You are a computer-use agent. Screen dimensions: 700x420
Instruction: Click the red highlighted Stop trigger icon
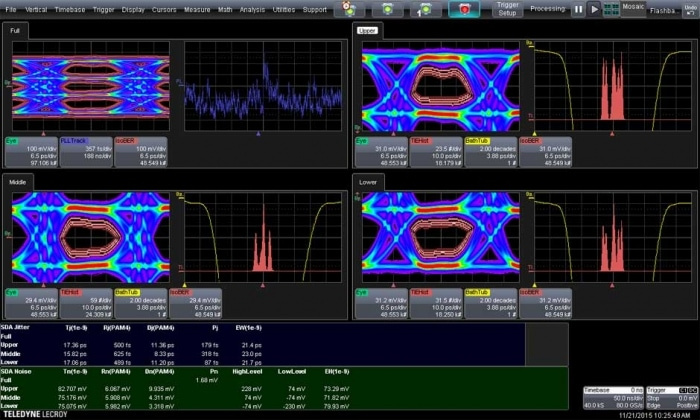point(463,9)
